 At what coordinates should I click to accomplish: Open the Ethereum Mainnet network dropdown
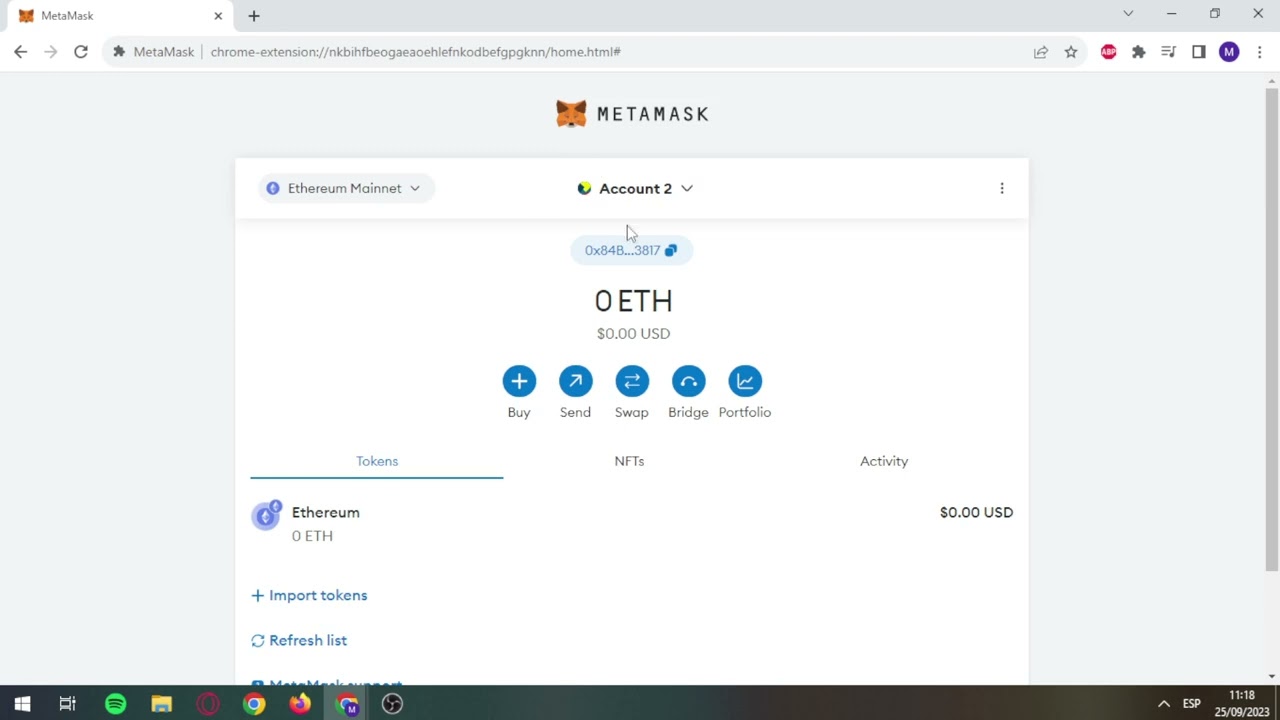pos(346,188)
